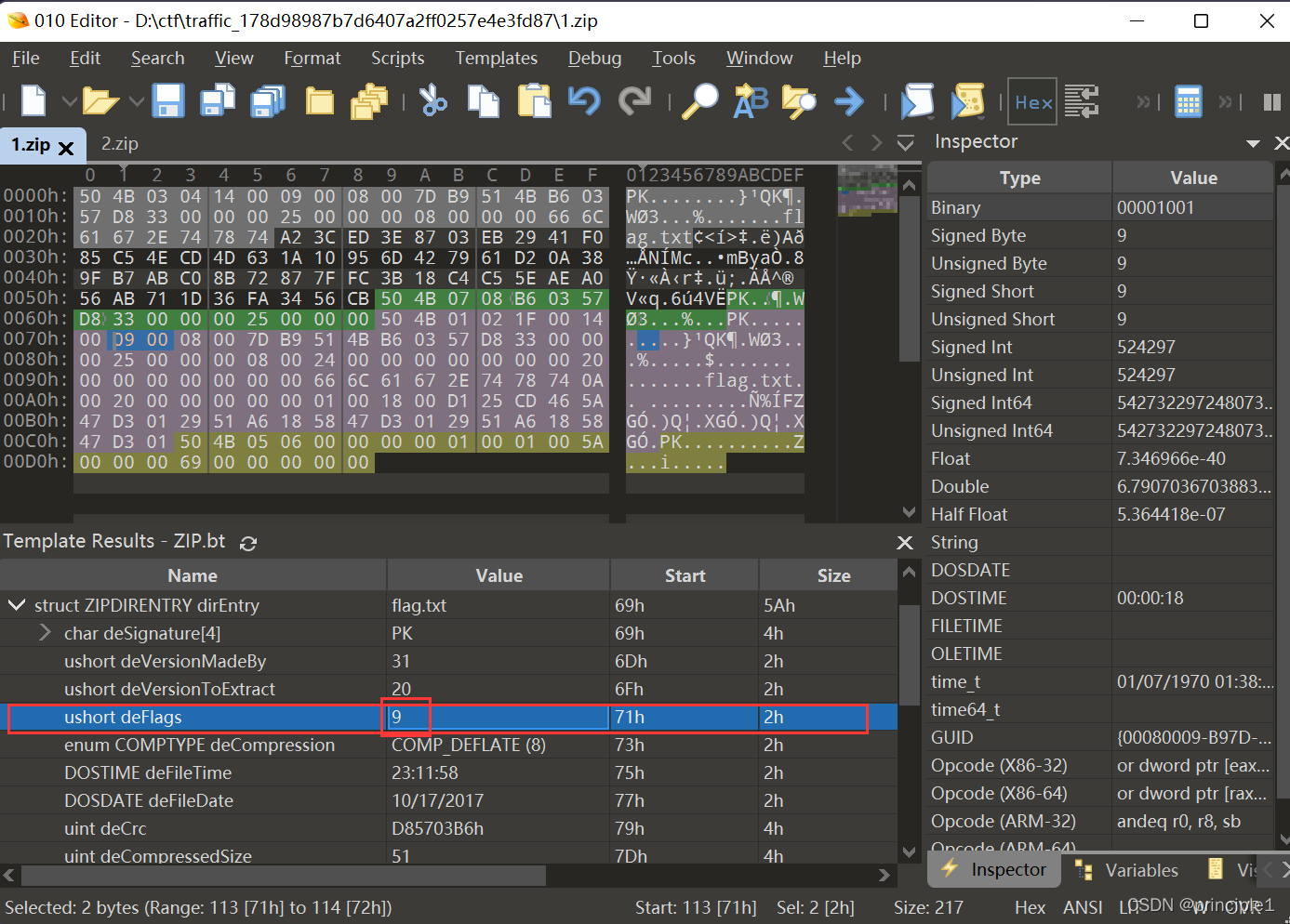Click the Find in Files icon

[799, 100]
